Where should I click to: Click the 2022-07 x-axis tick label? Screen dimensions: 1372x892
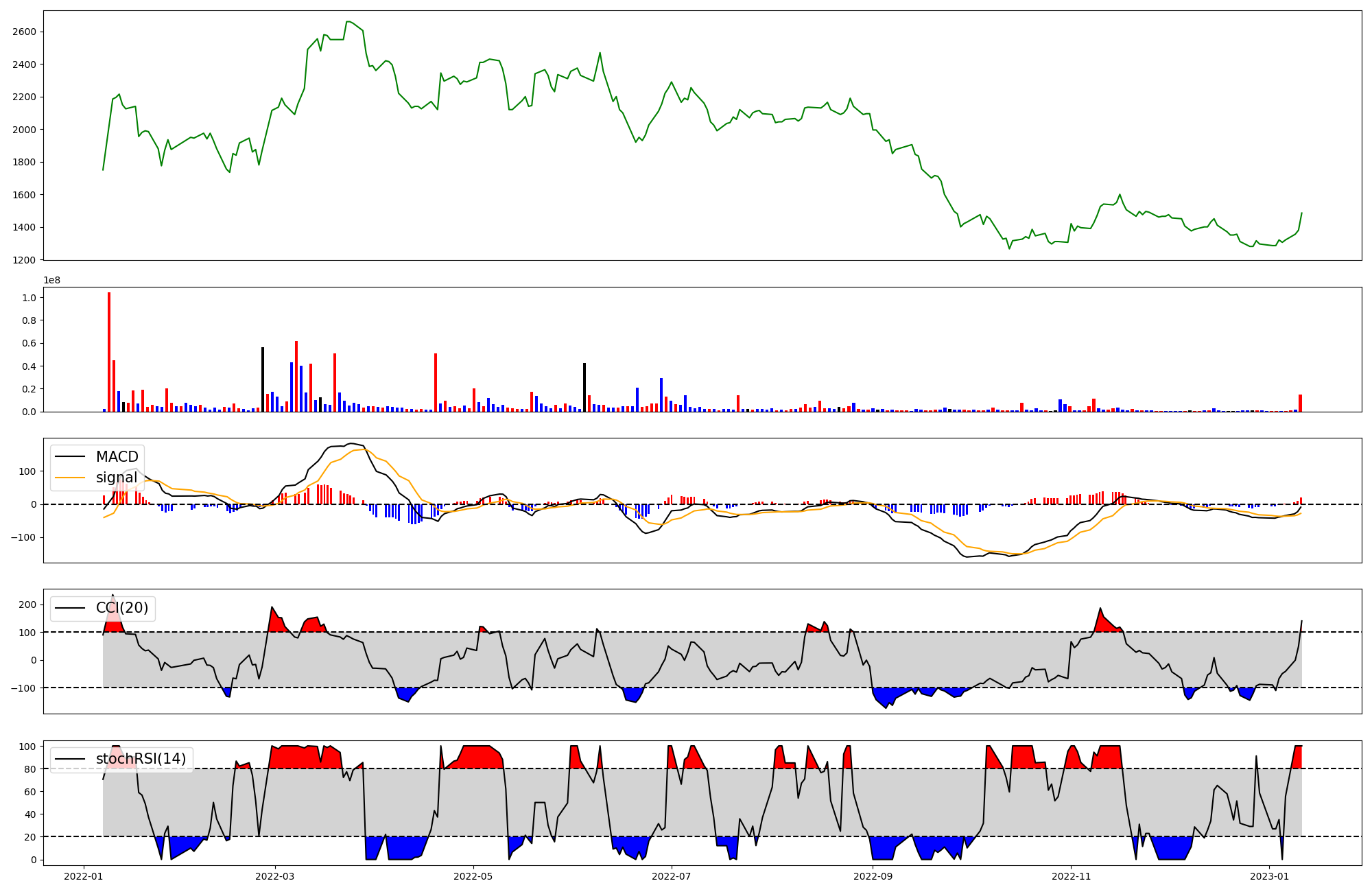(671, 876)
